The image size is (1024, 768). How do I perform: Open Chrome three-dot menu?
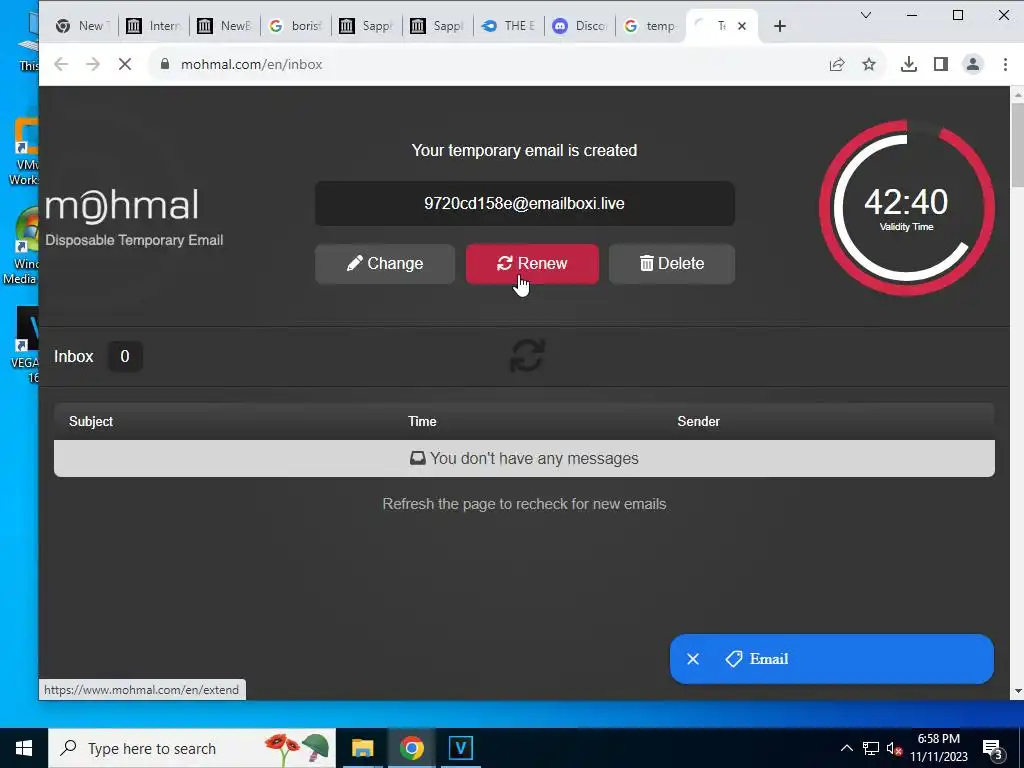tap(1005, 64)
